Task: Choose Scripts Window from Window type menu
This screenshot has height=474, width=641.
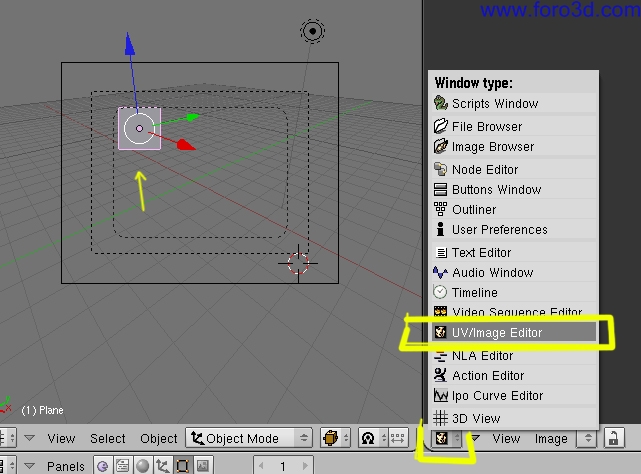Action: click(x=514, y=103)
